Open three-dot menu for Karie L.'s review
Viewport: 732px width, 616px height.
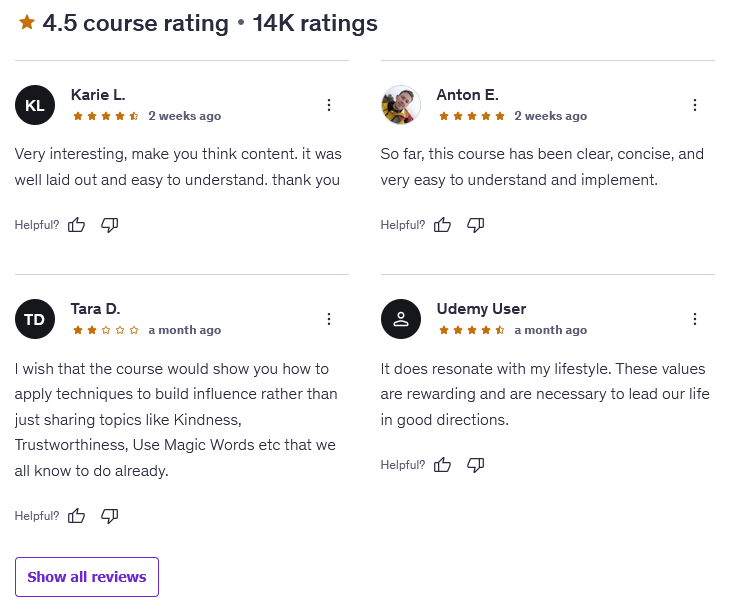(329, 105)
